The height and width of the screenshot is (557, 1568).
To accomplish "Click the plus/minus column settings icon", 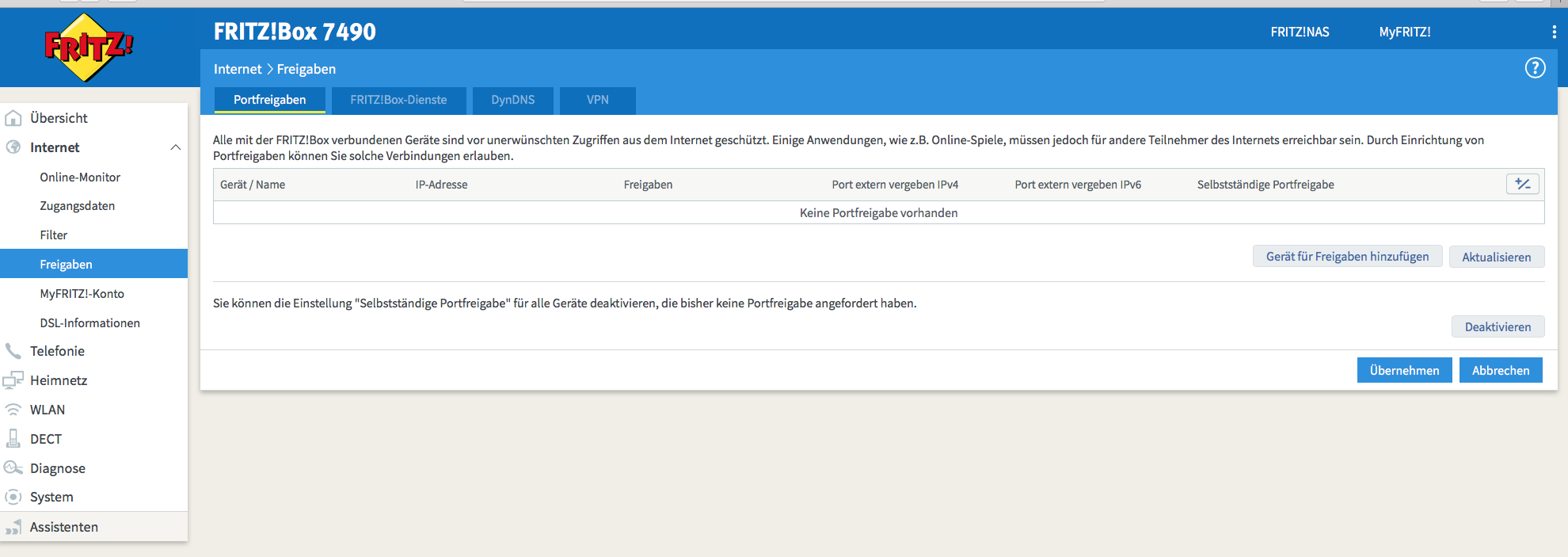I will tap(1522, 184).
